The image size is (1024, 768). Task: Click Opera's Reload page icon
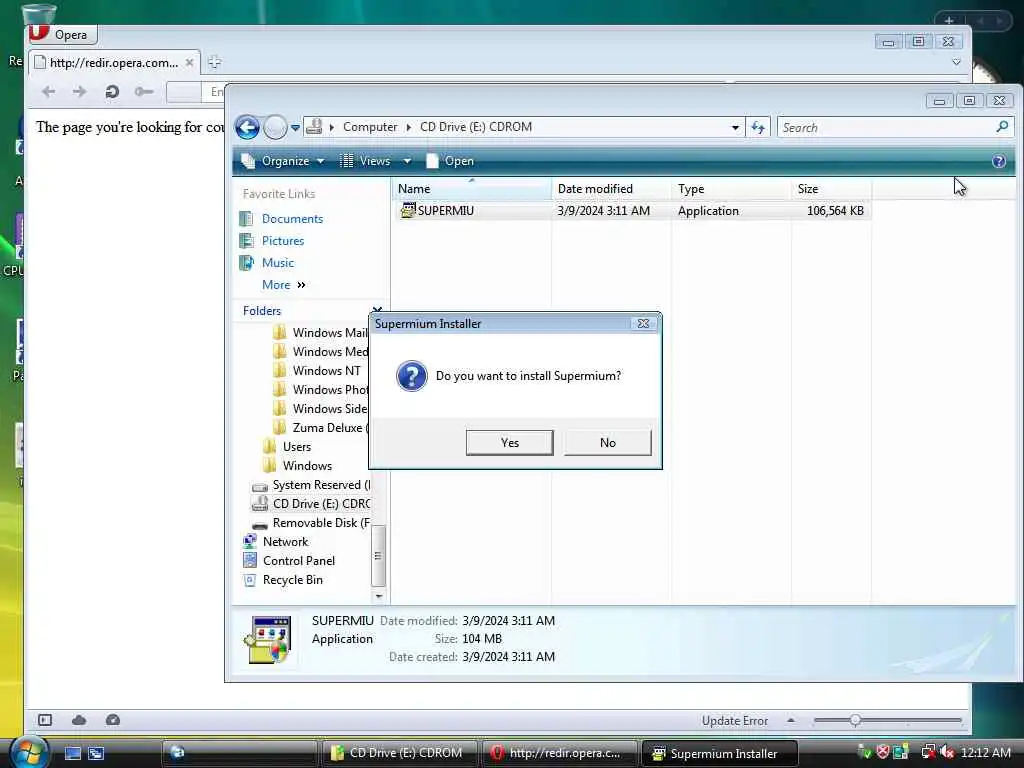(x=112, y=91)
